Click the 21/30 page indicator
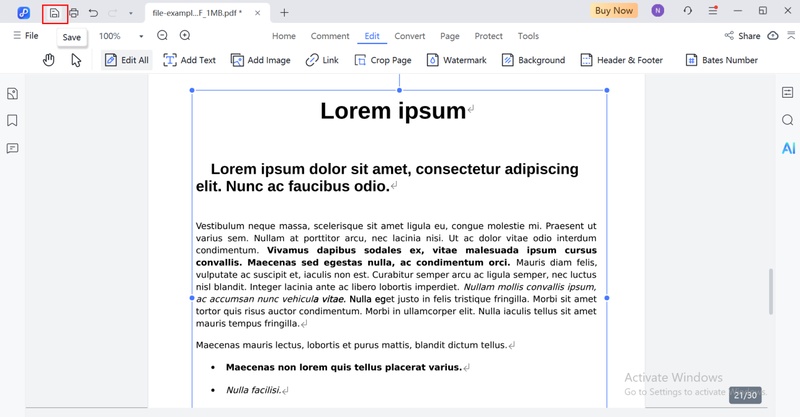The width and height of the screenshot is (800, 417). (x=745, y=395)
